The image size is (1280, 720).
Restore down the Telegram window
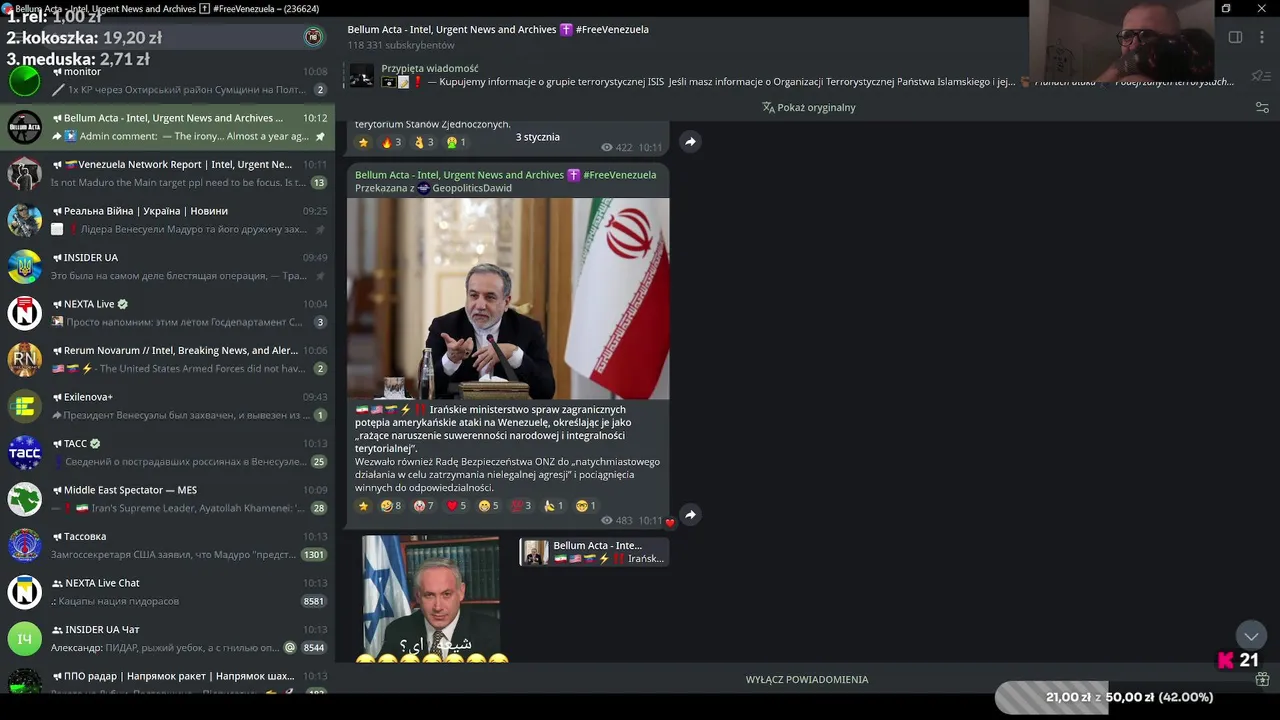[1226, 9]
